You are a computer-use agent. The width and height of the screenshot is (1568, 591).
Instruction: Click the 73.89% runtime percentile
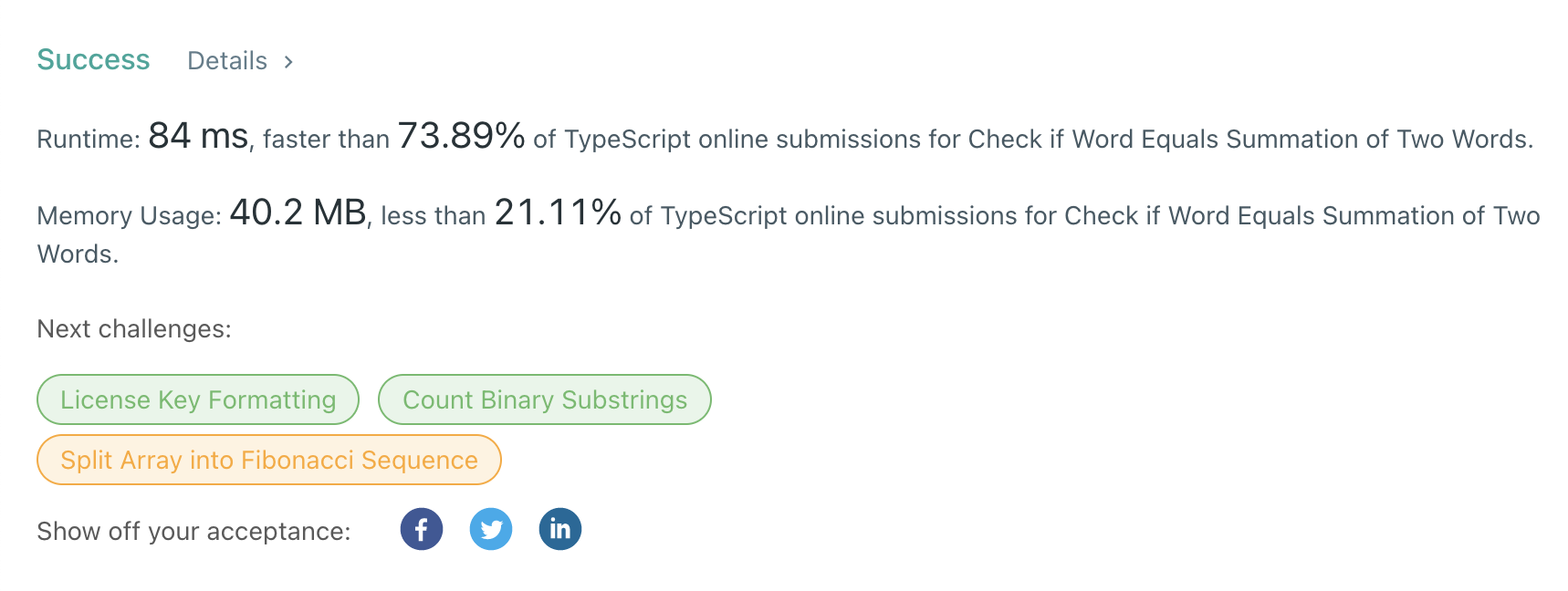pos(461,137)
